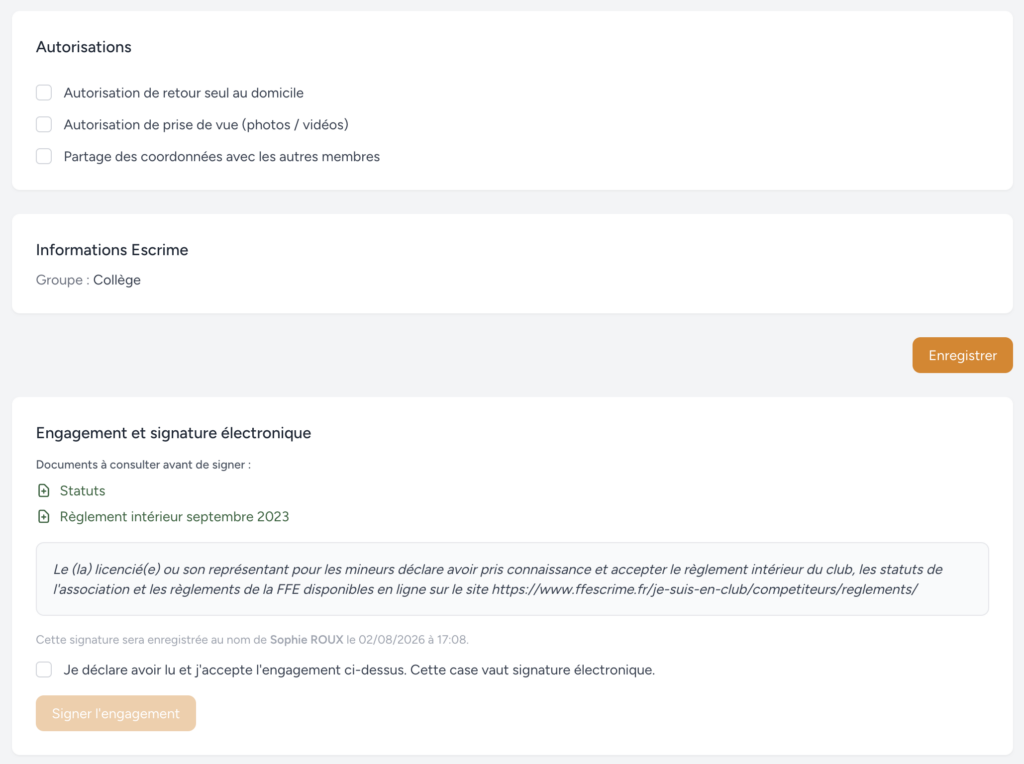Click the Sophie ROUX name in signature note
This screenshot has width=1024, height=764.
tap(306, 639)
